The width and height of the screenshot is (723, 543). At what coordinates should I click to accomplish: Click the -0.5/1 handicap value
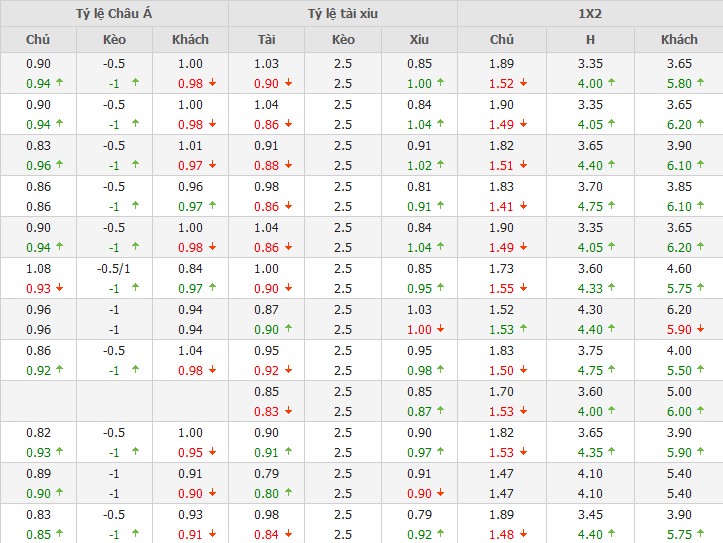114,269
